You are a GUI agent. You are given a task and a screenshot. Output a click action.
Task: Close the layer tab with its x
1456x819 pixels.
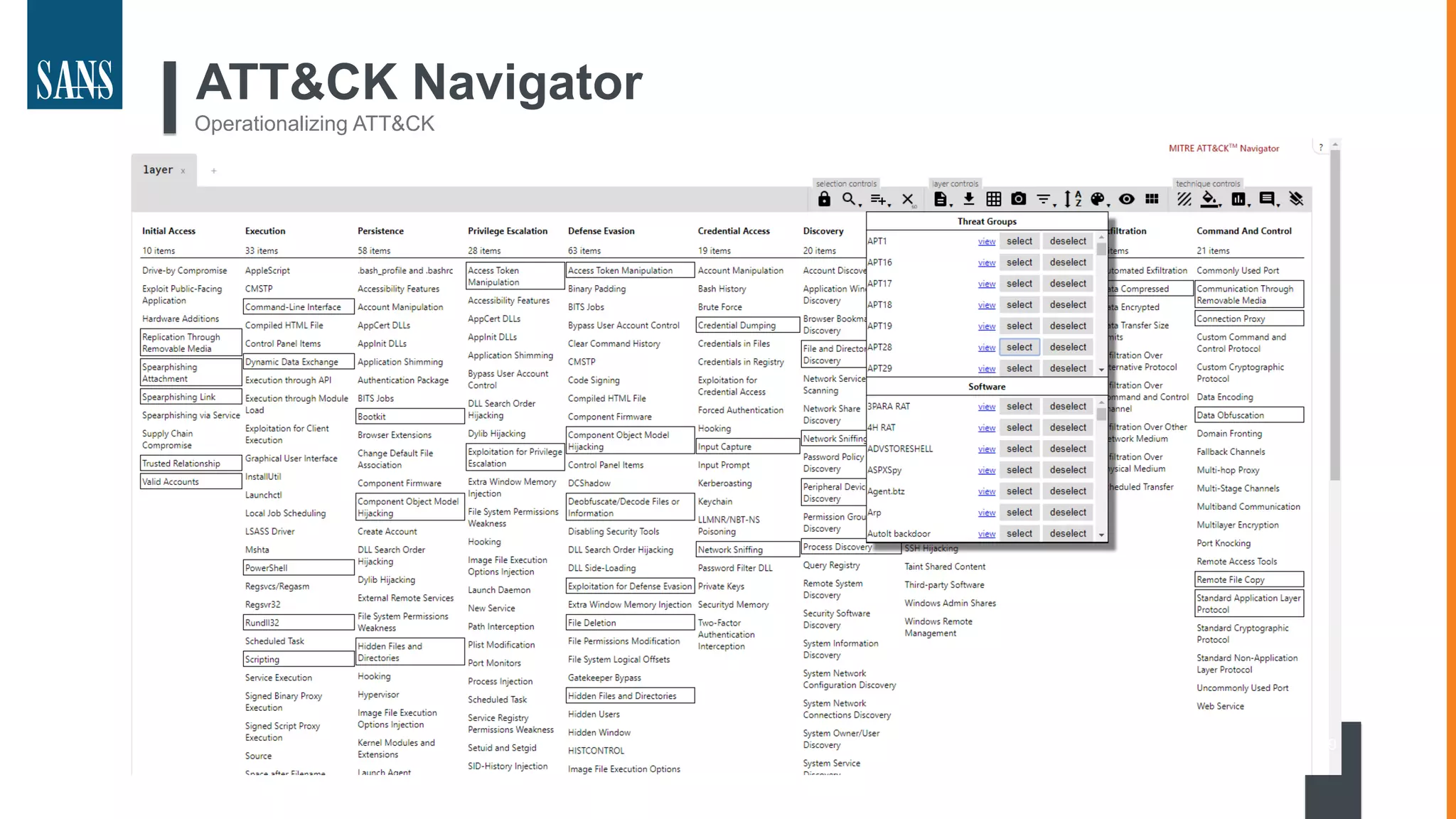(183, 171)
